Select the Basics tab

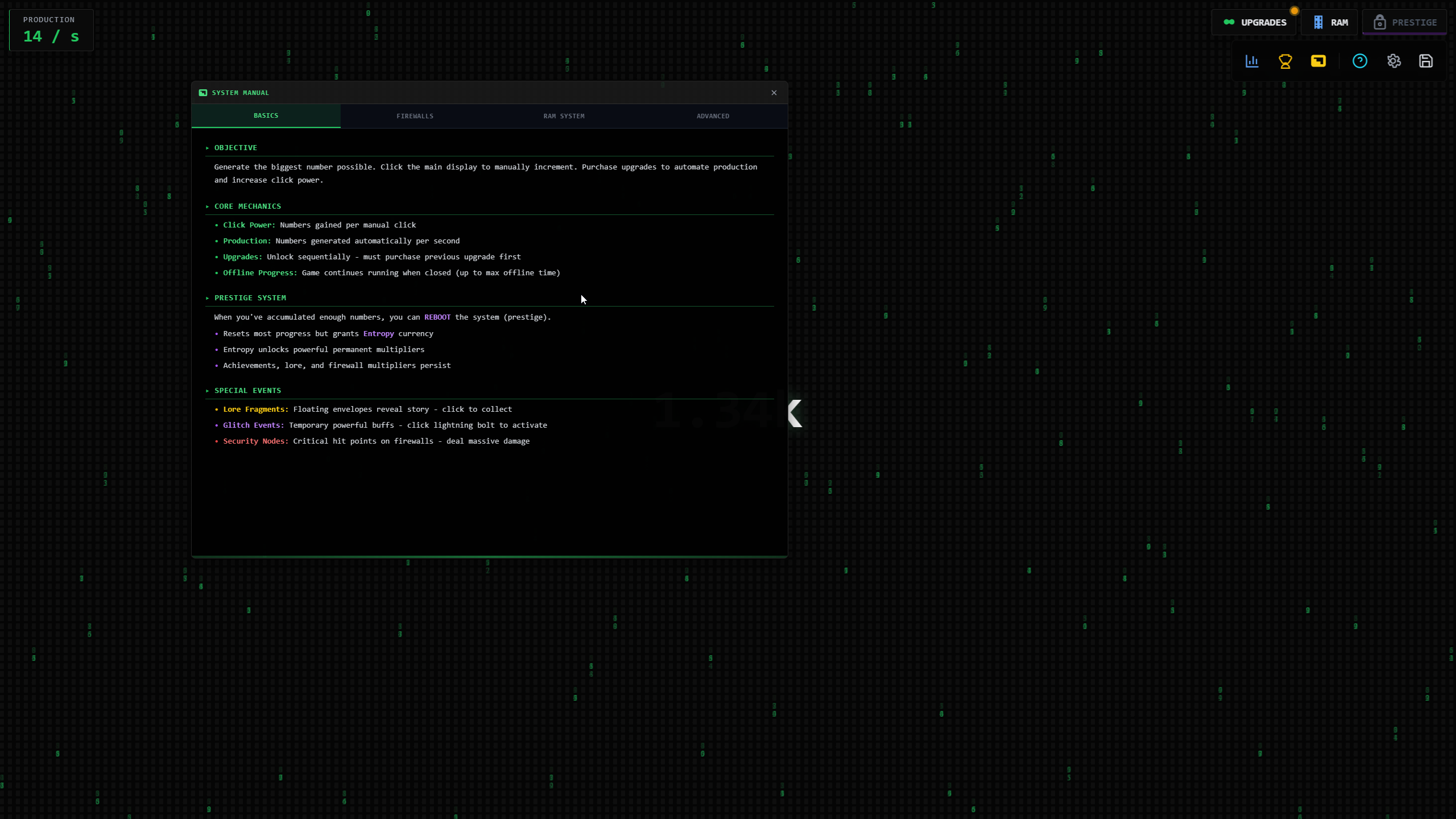(266, 115)
